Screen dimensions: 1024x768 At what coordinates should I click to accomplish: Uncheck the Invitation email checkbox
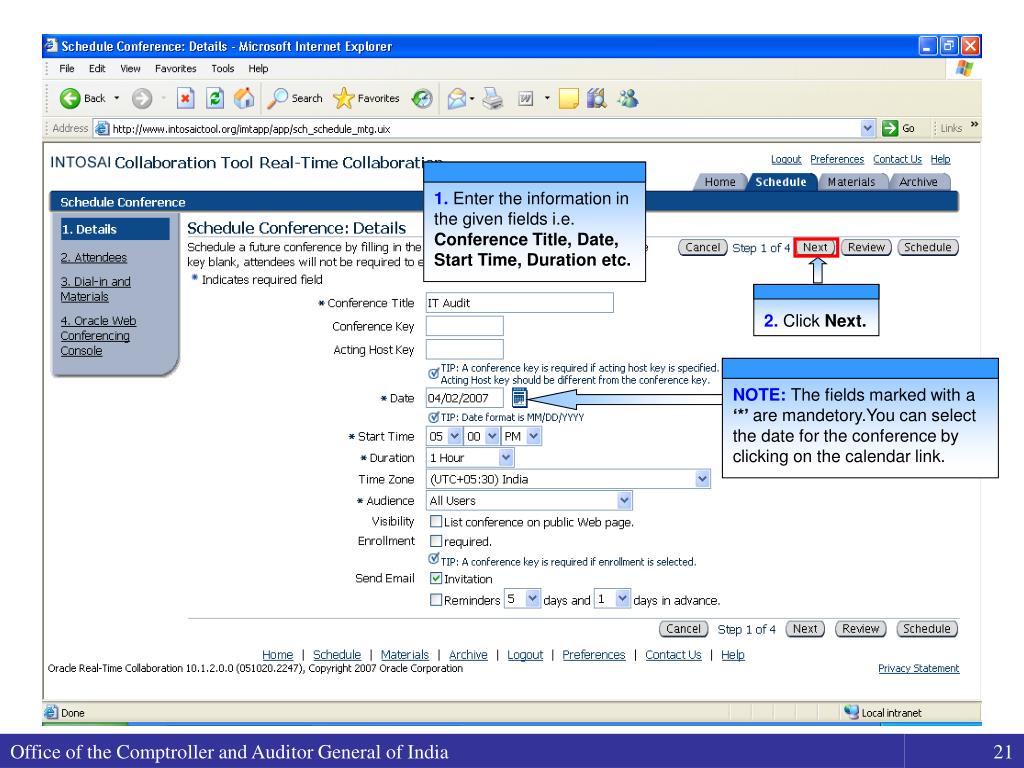pyautogui.click(x=436, y=578)
